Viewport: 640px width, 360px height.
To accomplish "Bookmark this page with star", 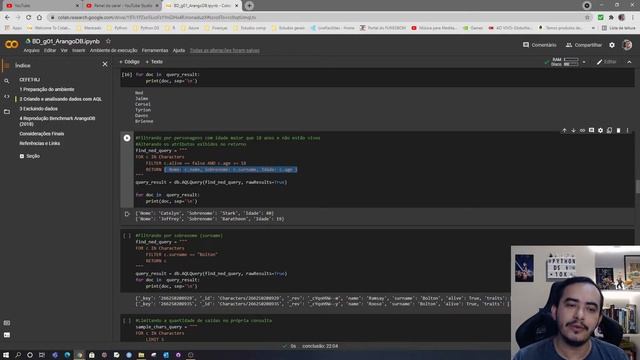I will [x=587, y=17].
